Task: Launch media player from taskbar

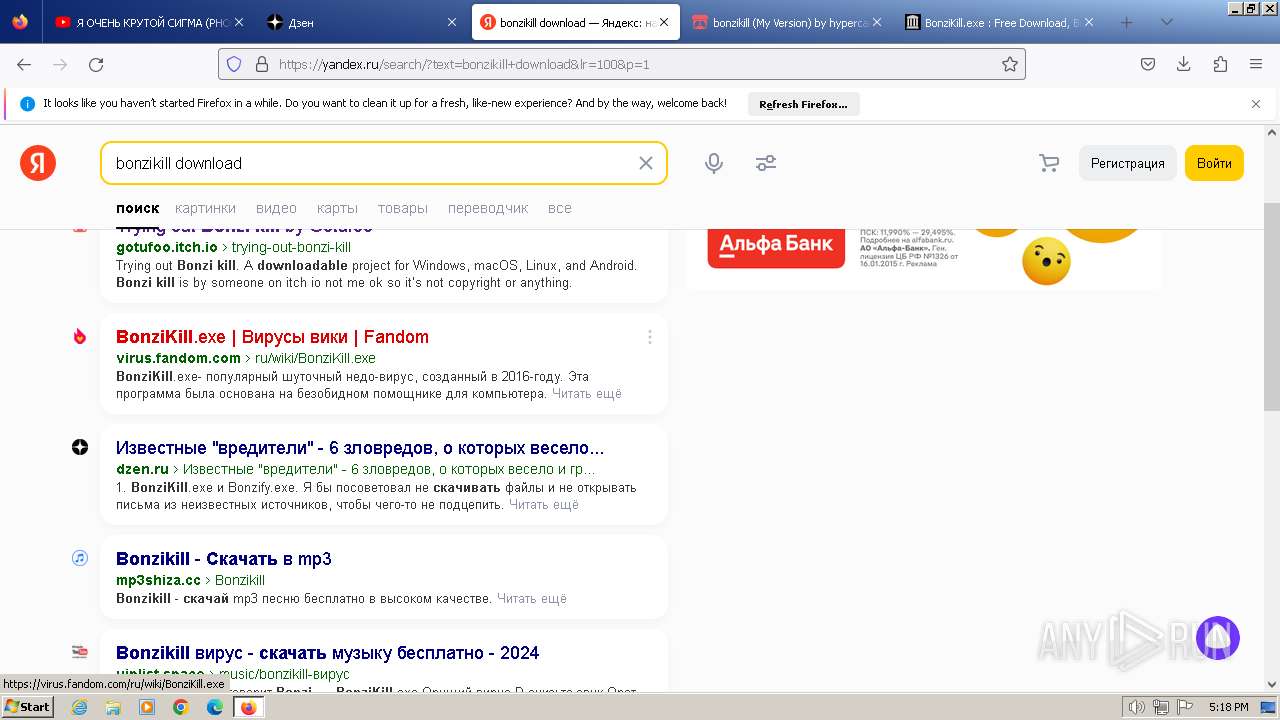Action: (147, 707)
